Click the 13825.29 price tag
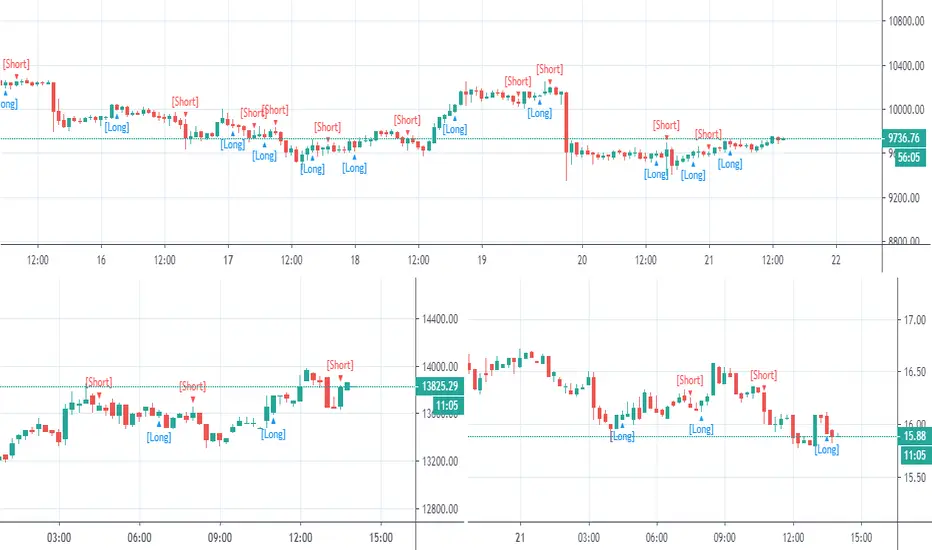932x550 pixels. (440, 386)
